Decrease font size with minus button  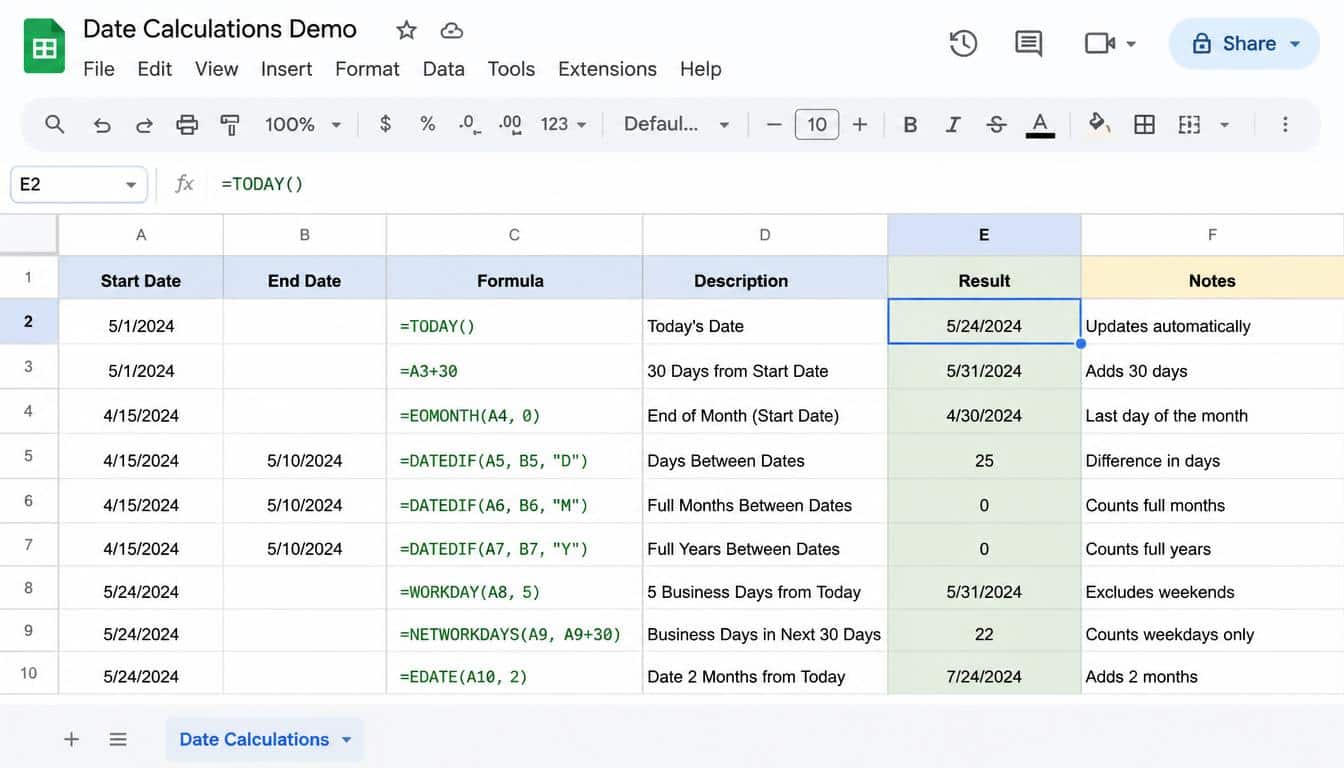click(773, 124)
